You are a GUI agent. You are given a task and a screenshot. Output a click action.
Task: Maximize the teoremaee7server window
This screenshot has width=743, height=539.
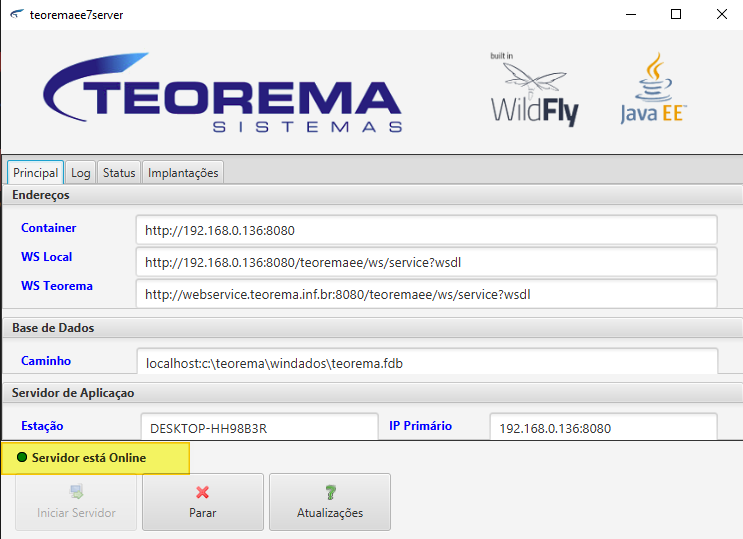[x=676, y=14]
